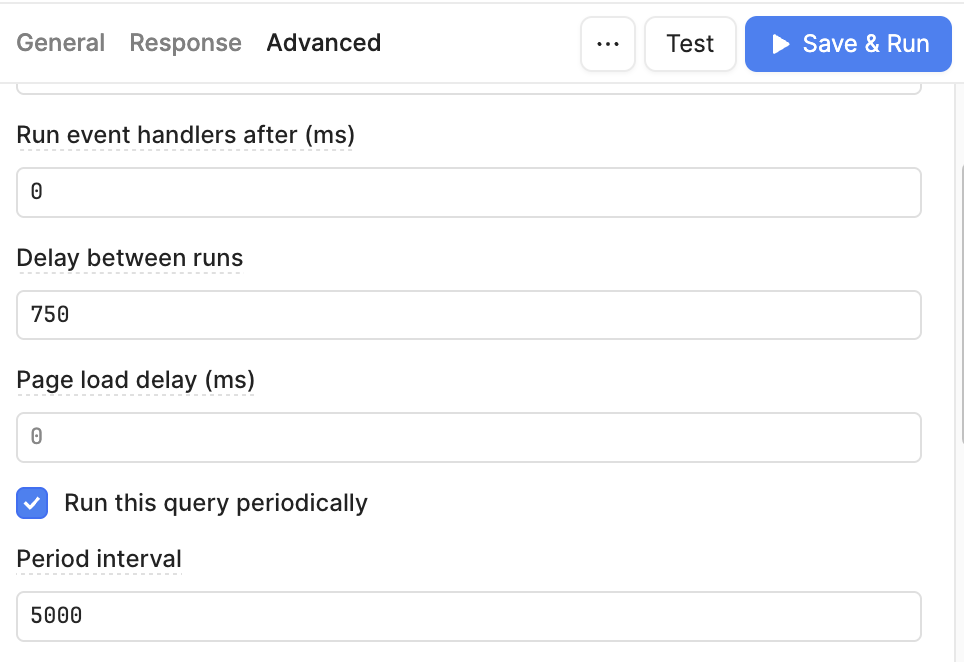Click the Delay between runs label
964x662 pixels.
click(130, 258)
